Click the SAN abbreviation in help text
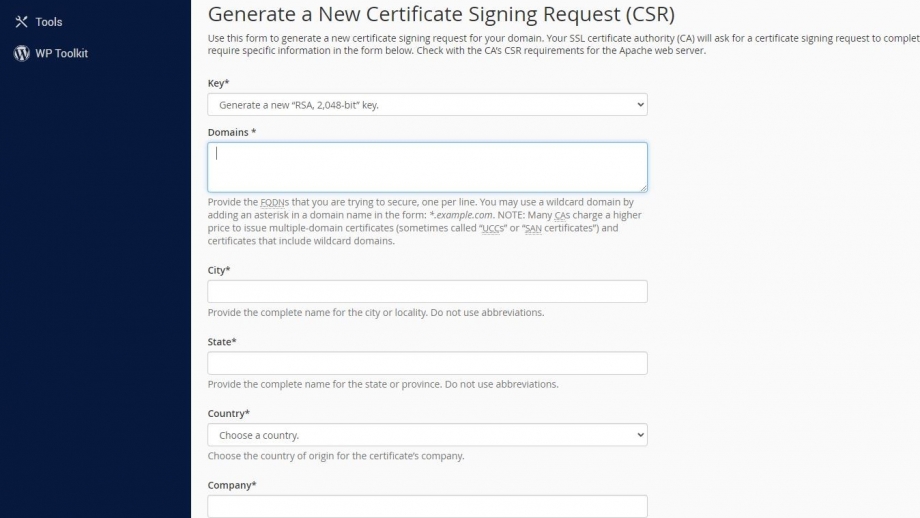 (x=533, y=228)
